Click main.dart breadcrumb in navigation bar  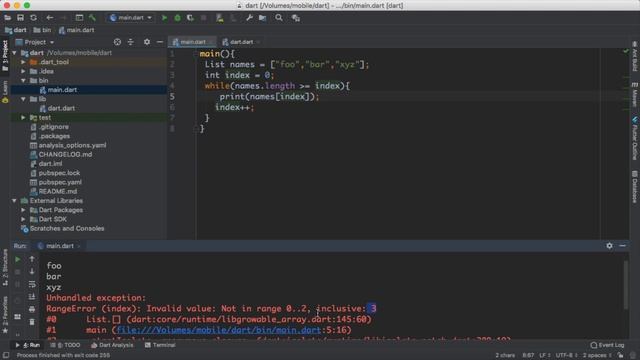tap(76, 30)
